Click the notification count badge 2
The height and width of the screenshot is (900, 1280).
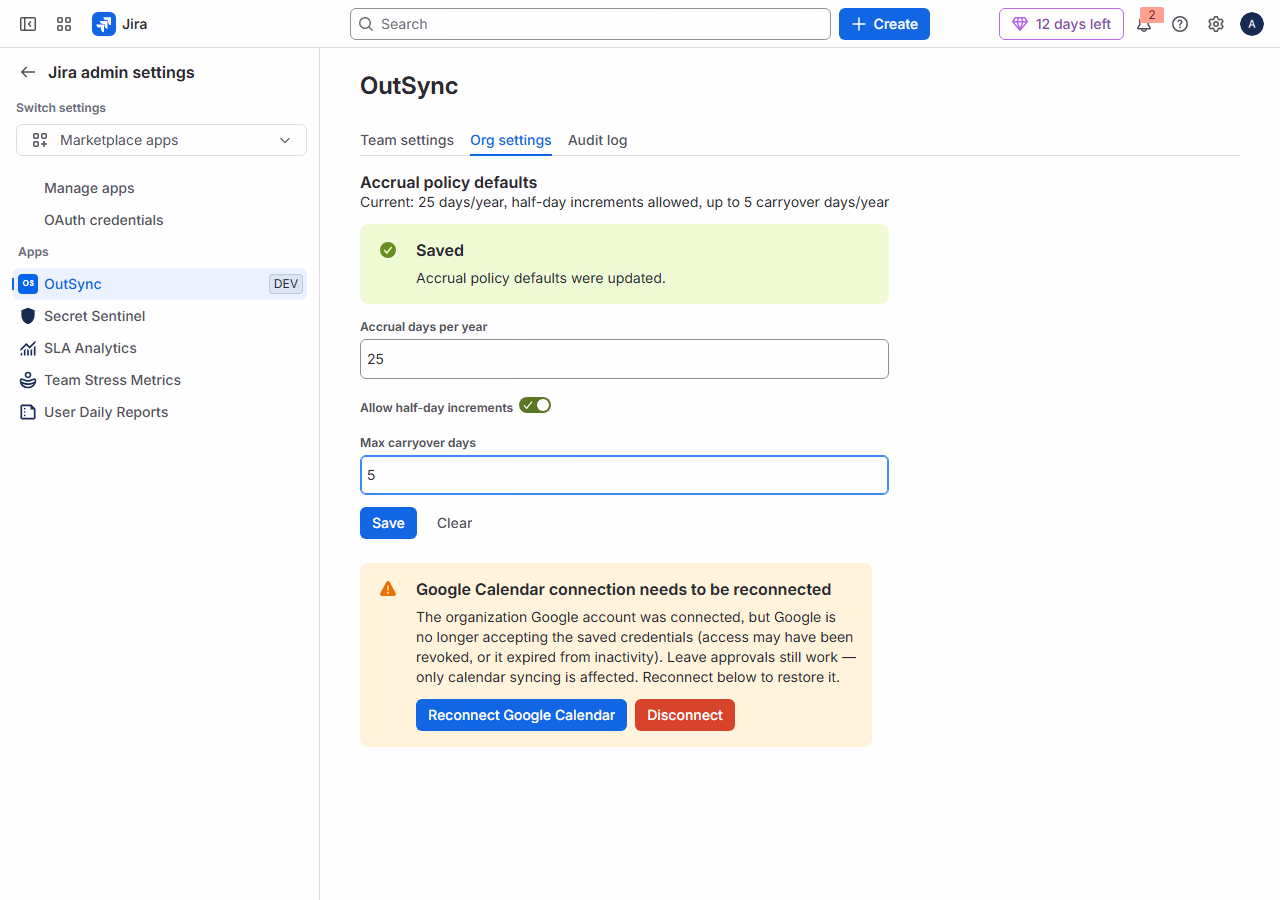(x=1152, y=15)
